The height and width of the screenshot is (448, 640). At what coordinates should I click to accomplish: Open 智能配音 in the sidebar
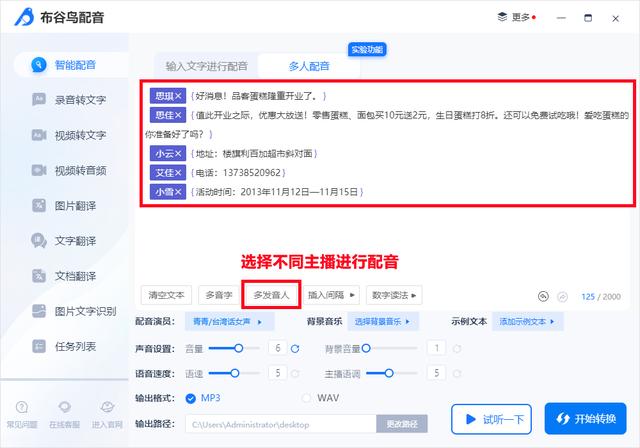point(71,65)
